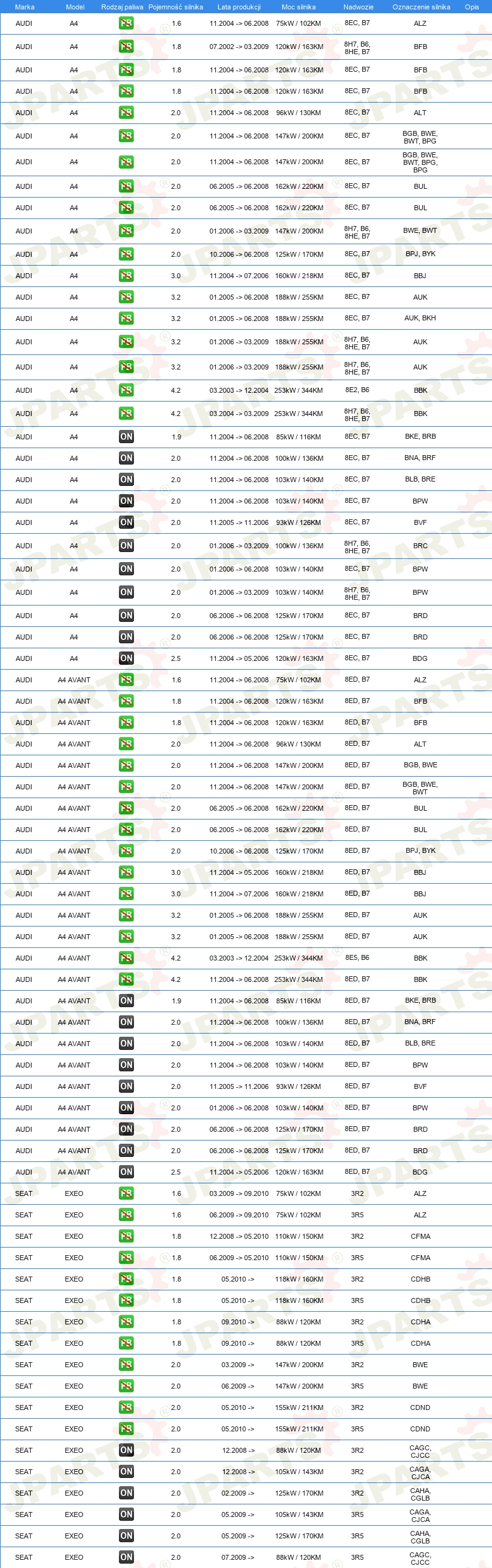Select the '07.2009 ->' production years cell
The width and height of the screenshot is (492, 1568).
(238, 1557)
